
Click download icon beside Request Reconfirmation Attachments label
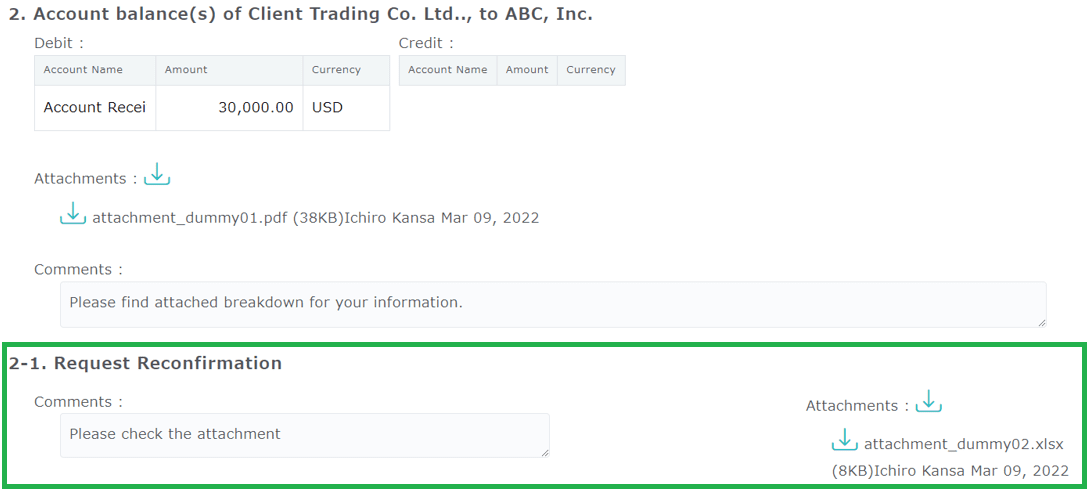tap(929, 403)
